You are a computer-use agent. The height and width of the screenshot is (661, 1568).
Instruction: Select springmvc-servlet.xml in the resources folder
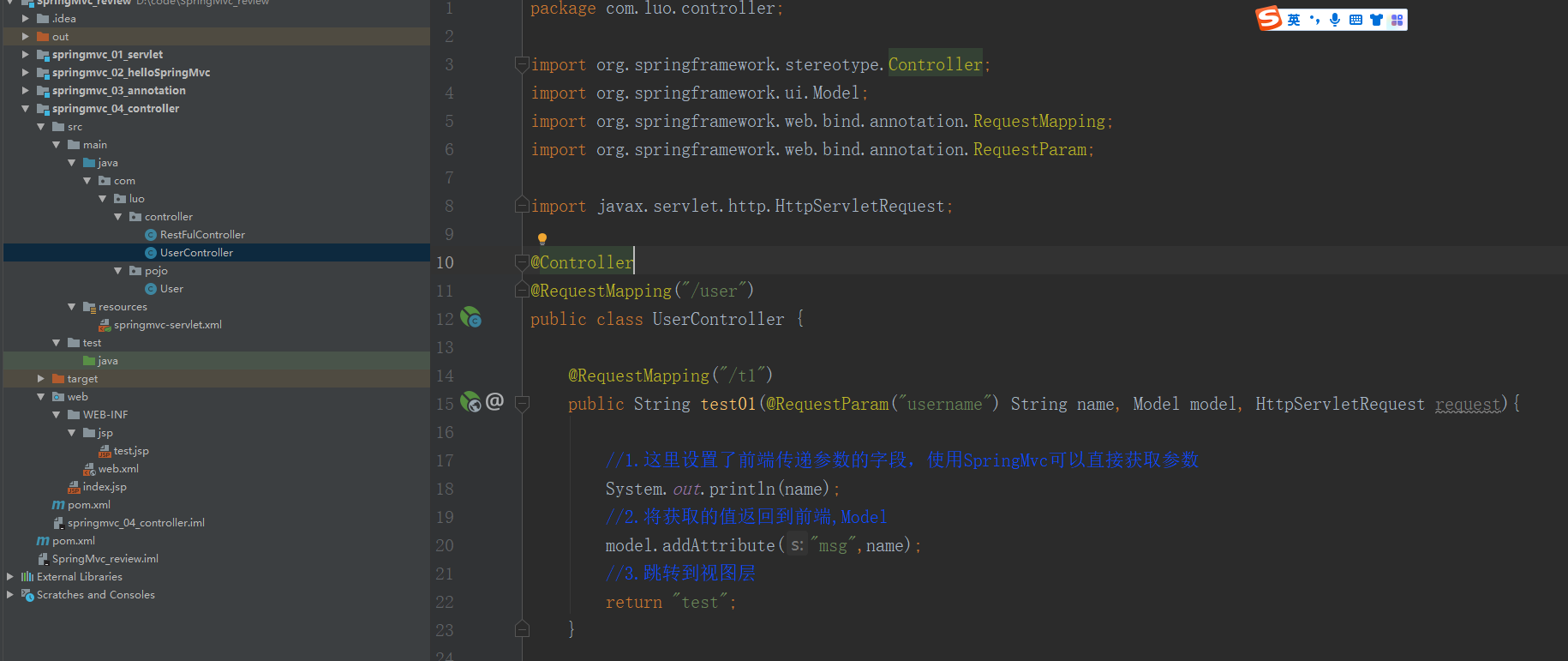click(167, 325)
